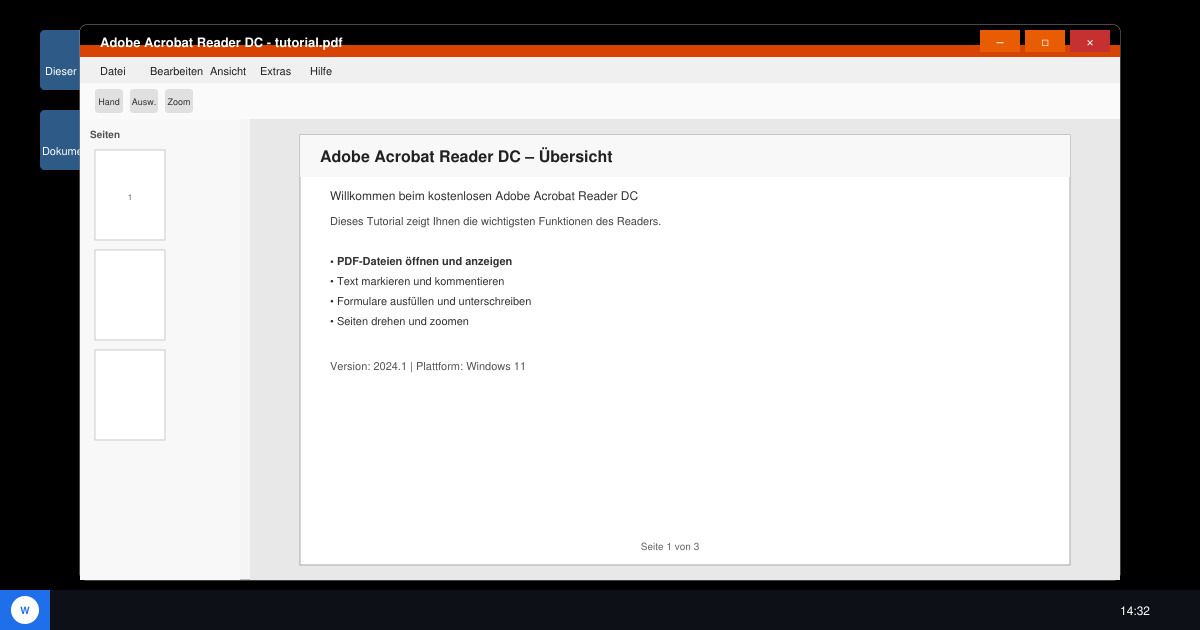Maximize the Acrobat Reader window
Image resolution: width=1200 pixels, height=630 pixels.
[x=1045, y=42]
